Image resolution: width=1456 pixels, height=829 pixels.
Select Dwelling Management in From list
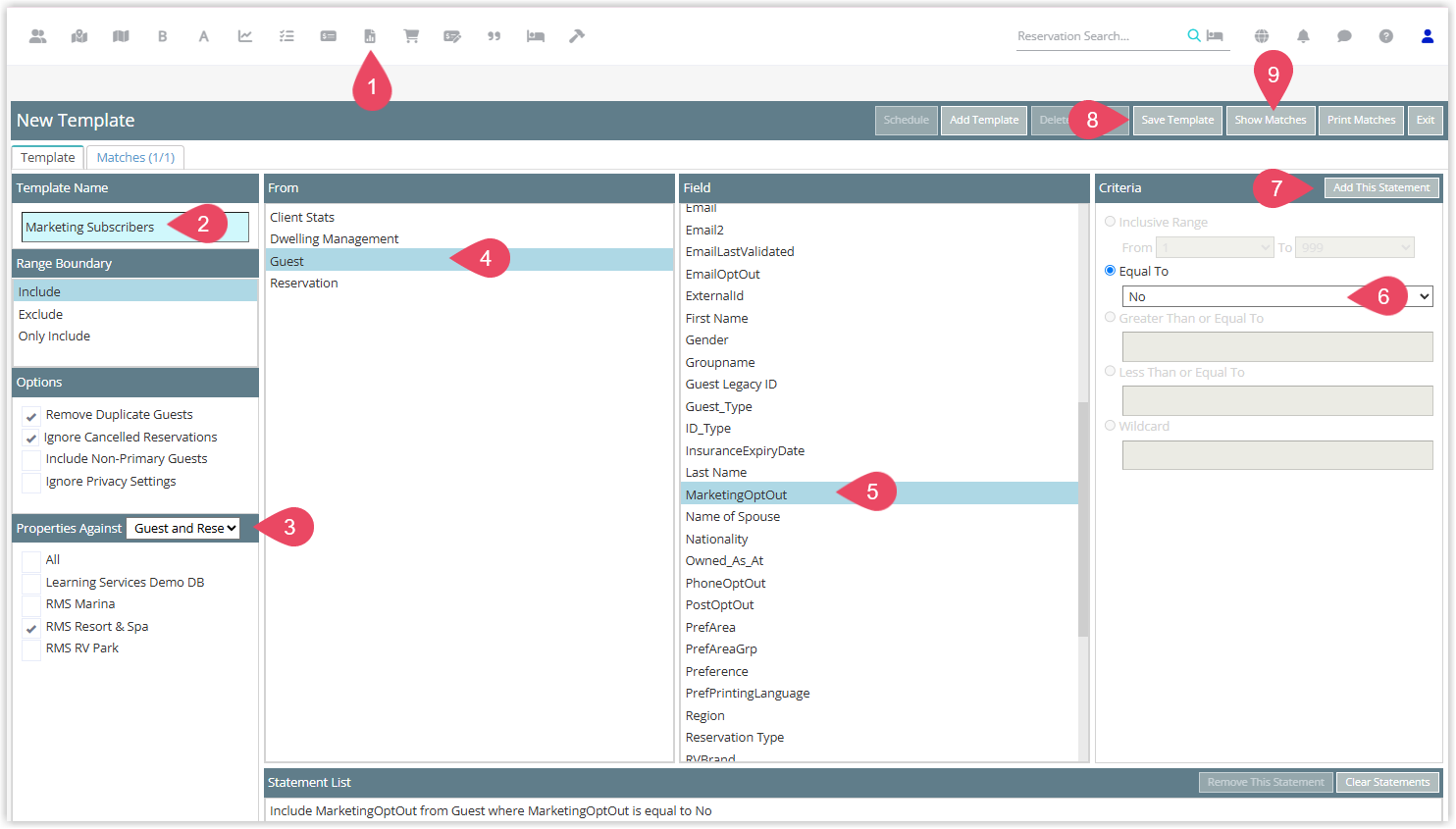[x=469, y=238]
